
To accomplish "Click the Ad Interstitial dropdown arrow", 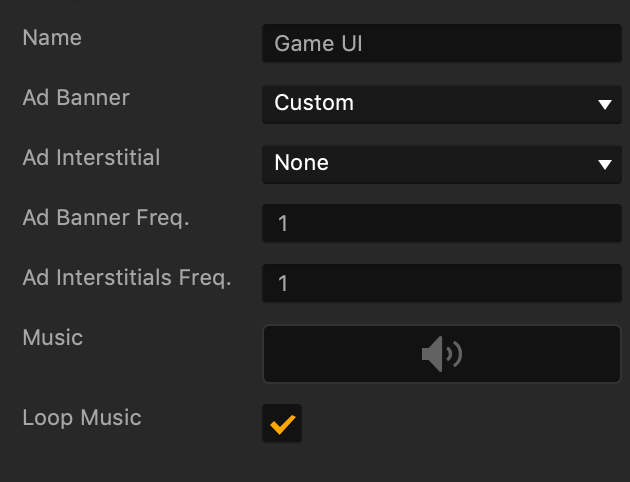I will pyautogui.click(x=604, y=164).
